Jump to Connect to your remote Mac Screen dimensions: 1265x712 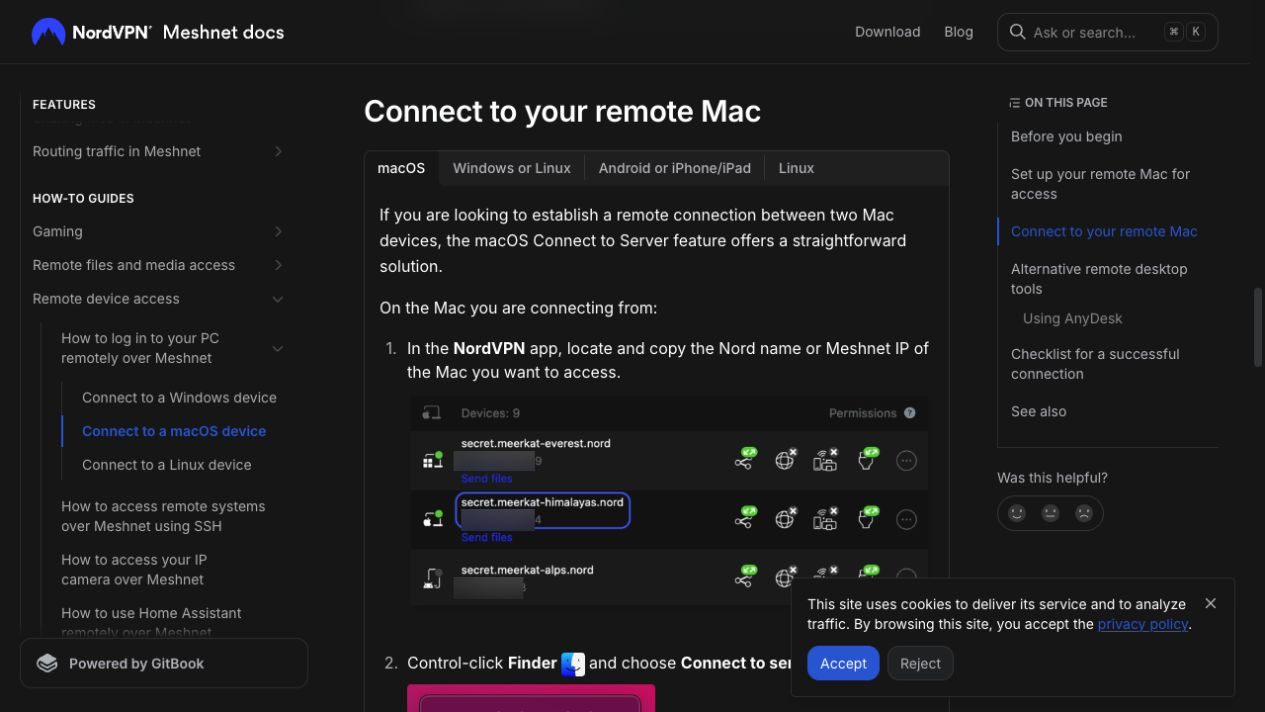[x=1104, y=231]
